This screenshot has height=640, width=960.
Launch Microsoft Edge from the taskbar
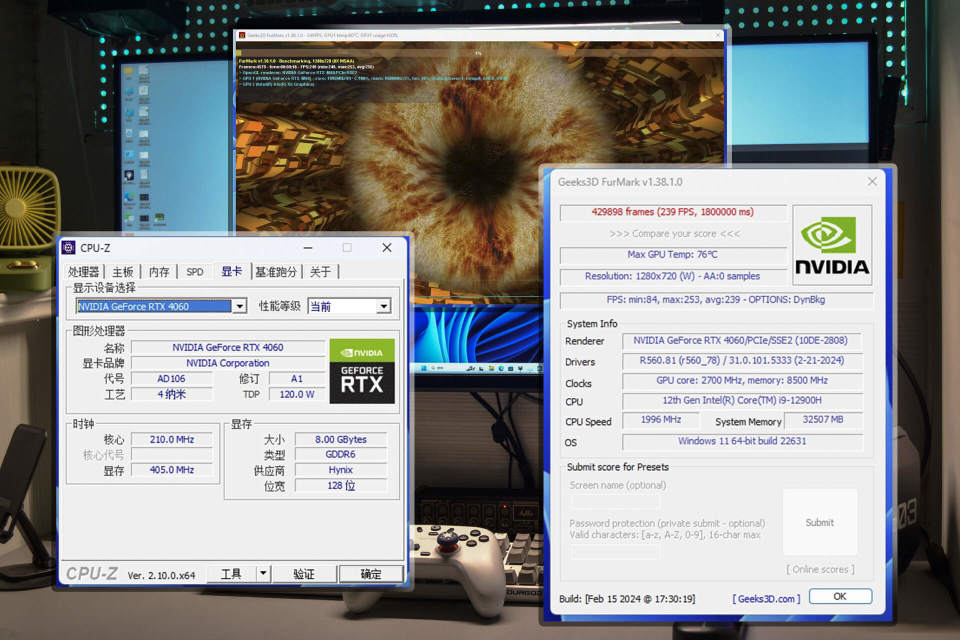(501, 368)
